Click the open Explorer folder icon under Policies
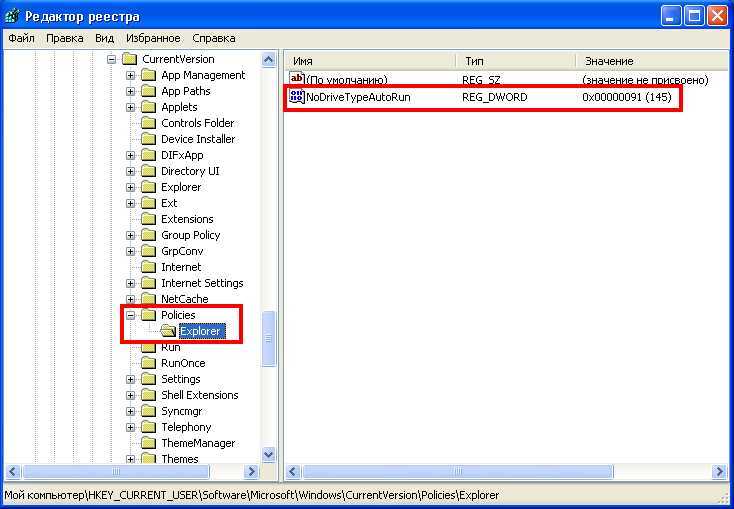The height and width of the screenshot is (509, 734). (x=168, y=331)
